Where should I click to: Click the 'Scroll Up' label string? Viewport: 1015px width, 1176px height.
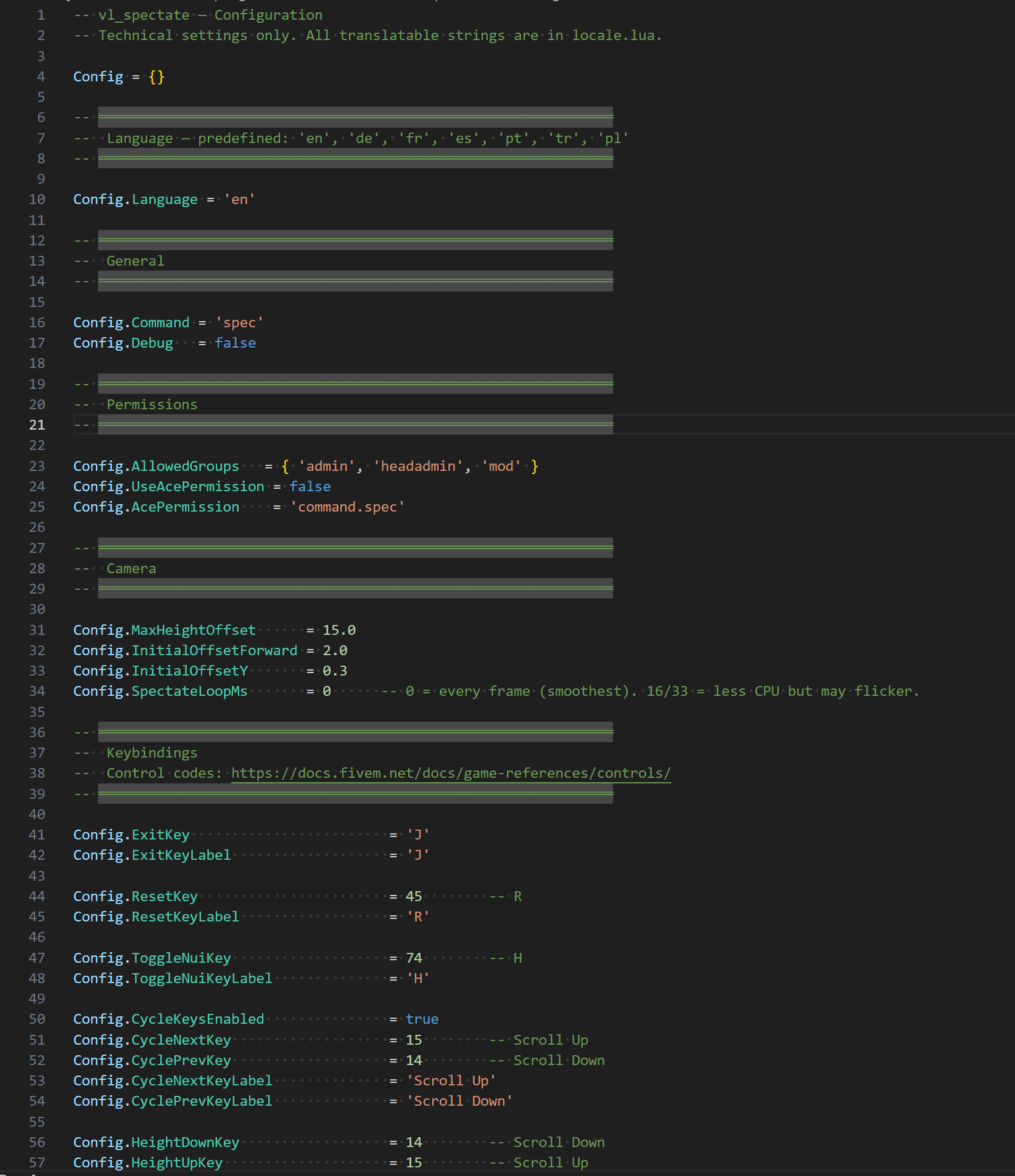click(x=451, y=1080)
